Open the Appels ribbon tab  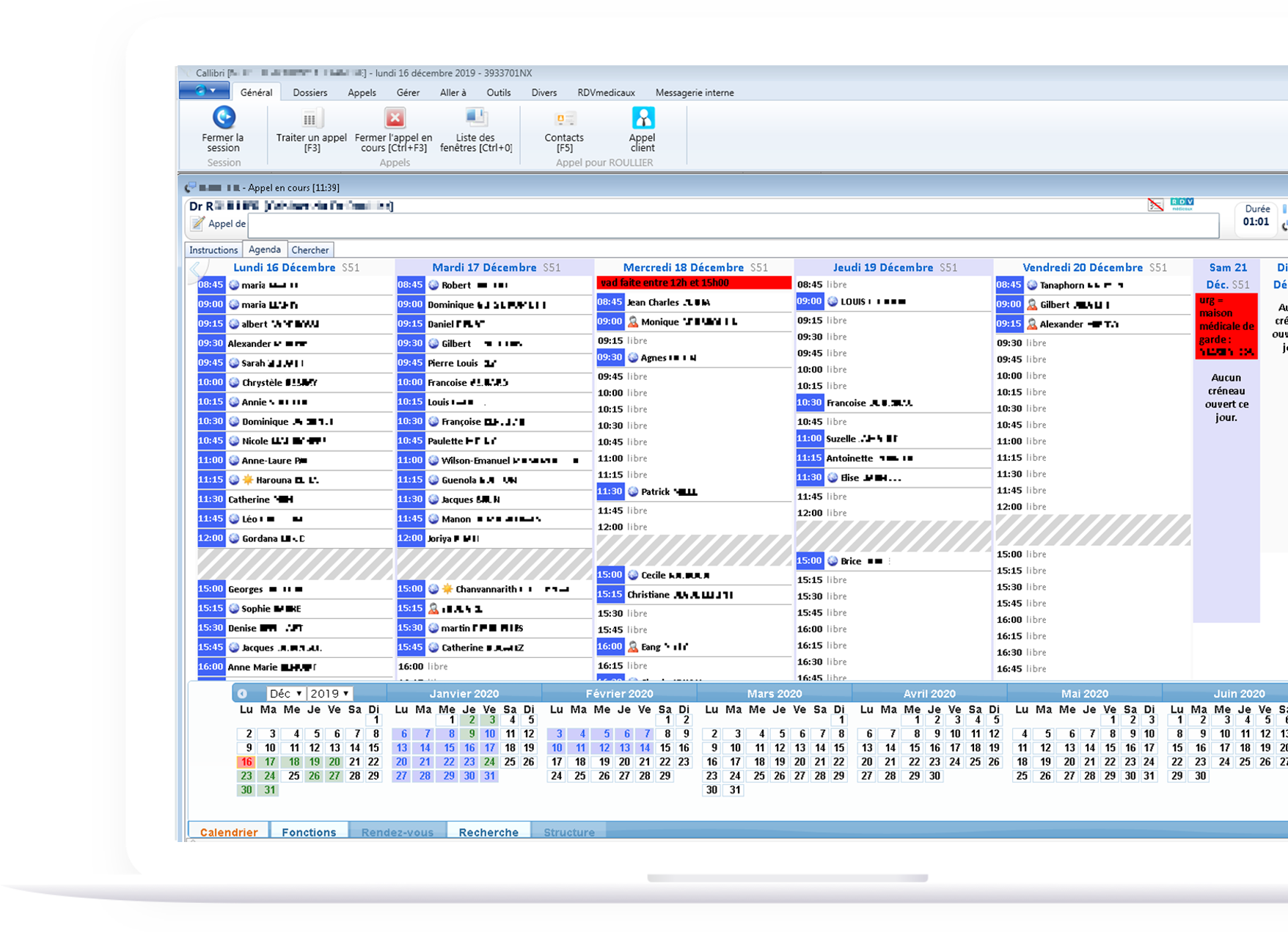click(x=362, y=92)
